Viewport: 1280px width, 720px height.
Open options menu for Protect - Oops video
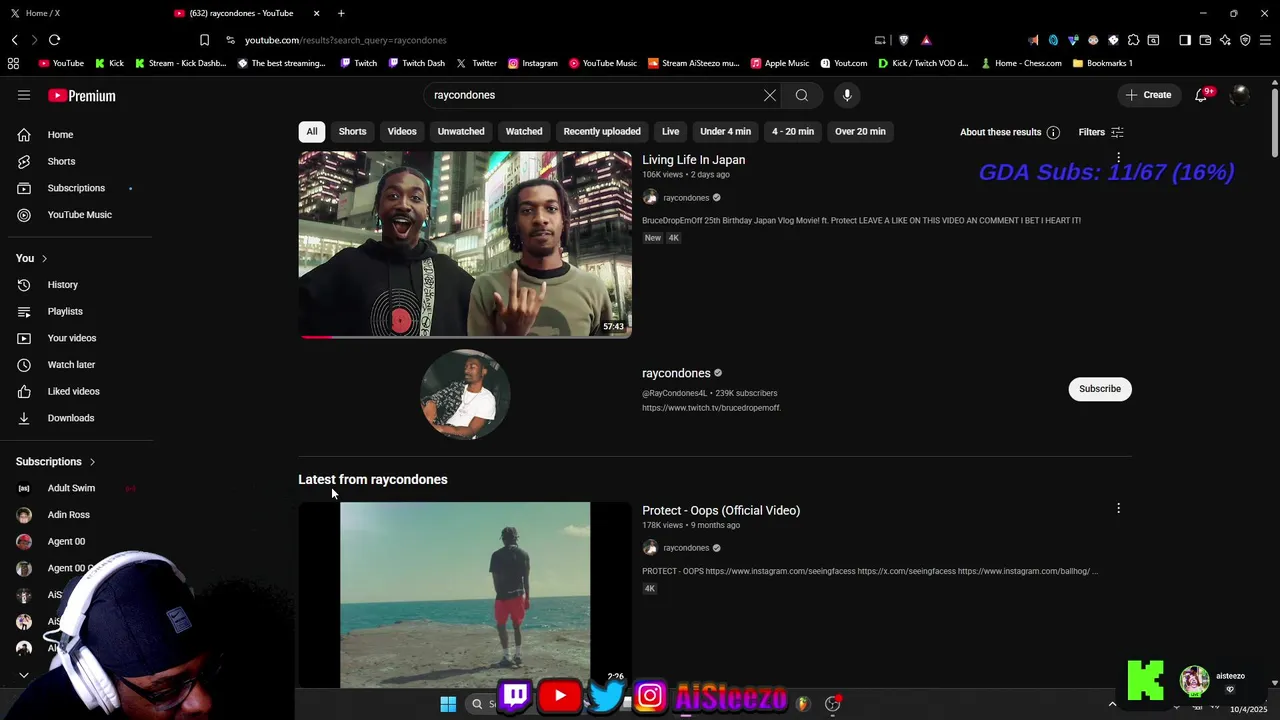[1118, 509]
